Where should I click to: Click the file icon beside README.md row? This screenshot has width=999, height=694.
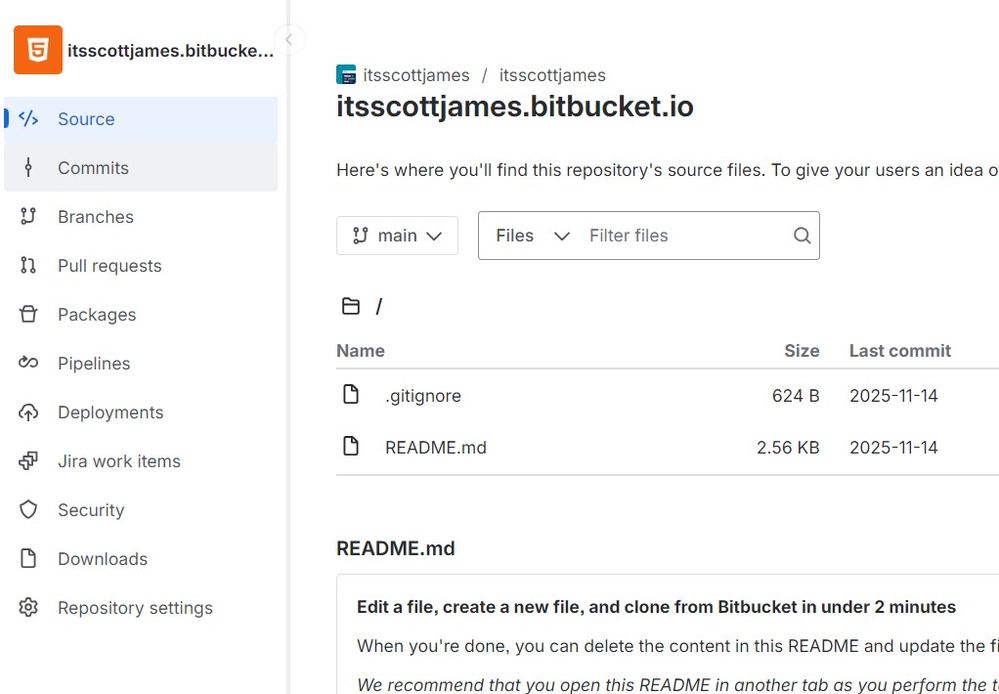351,446
